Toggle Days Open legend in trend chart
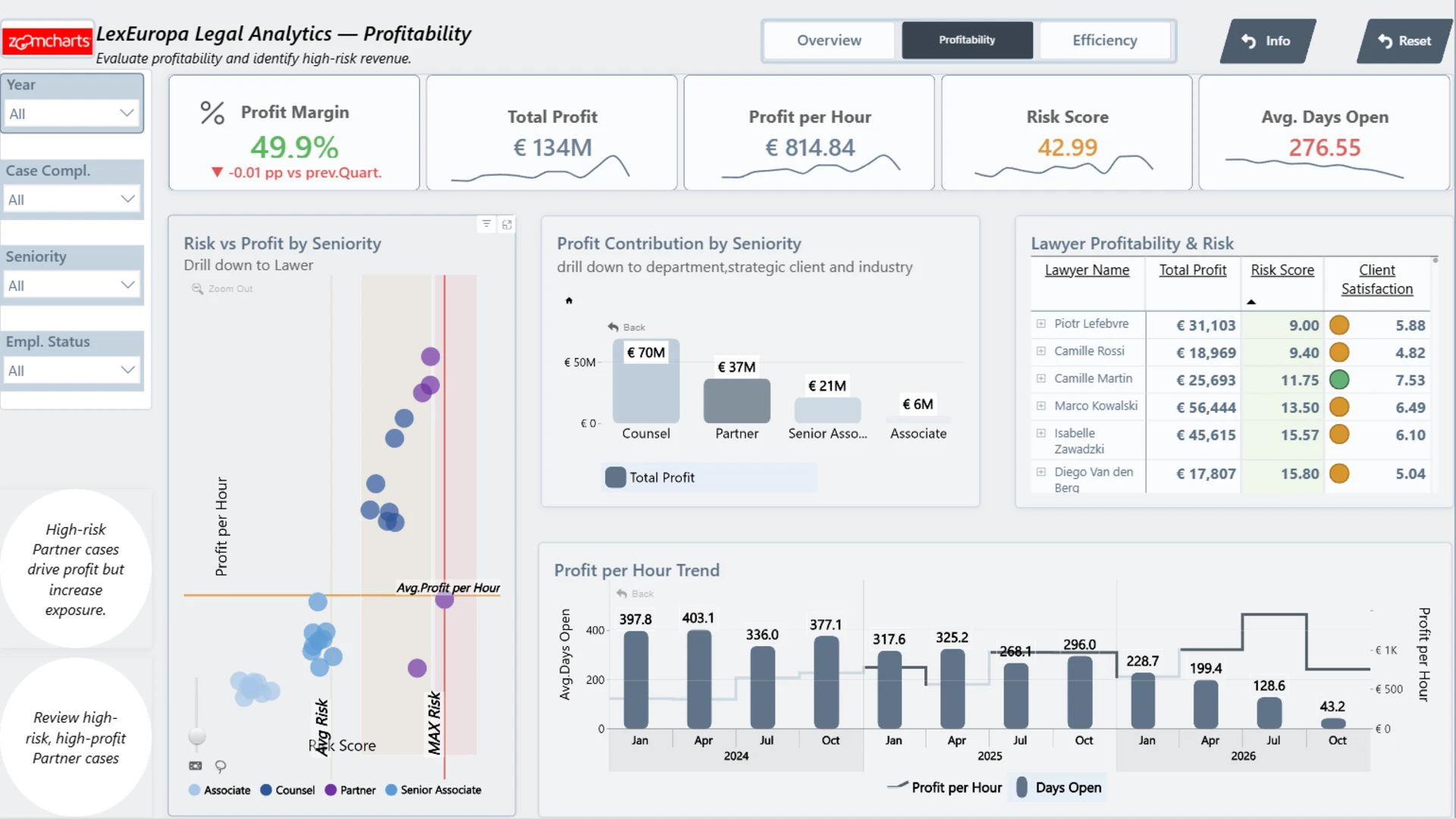This screenshot has height=819, width=1456. [1059, 787]
